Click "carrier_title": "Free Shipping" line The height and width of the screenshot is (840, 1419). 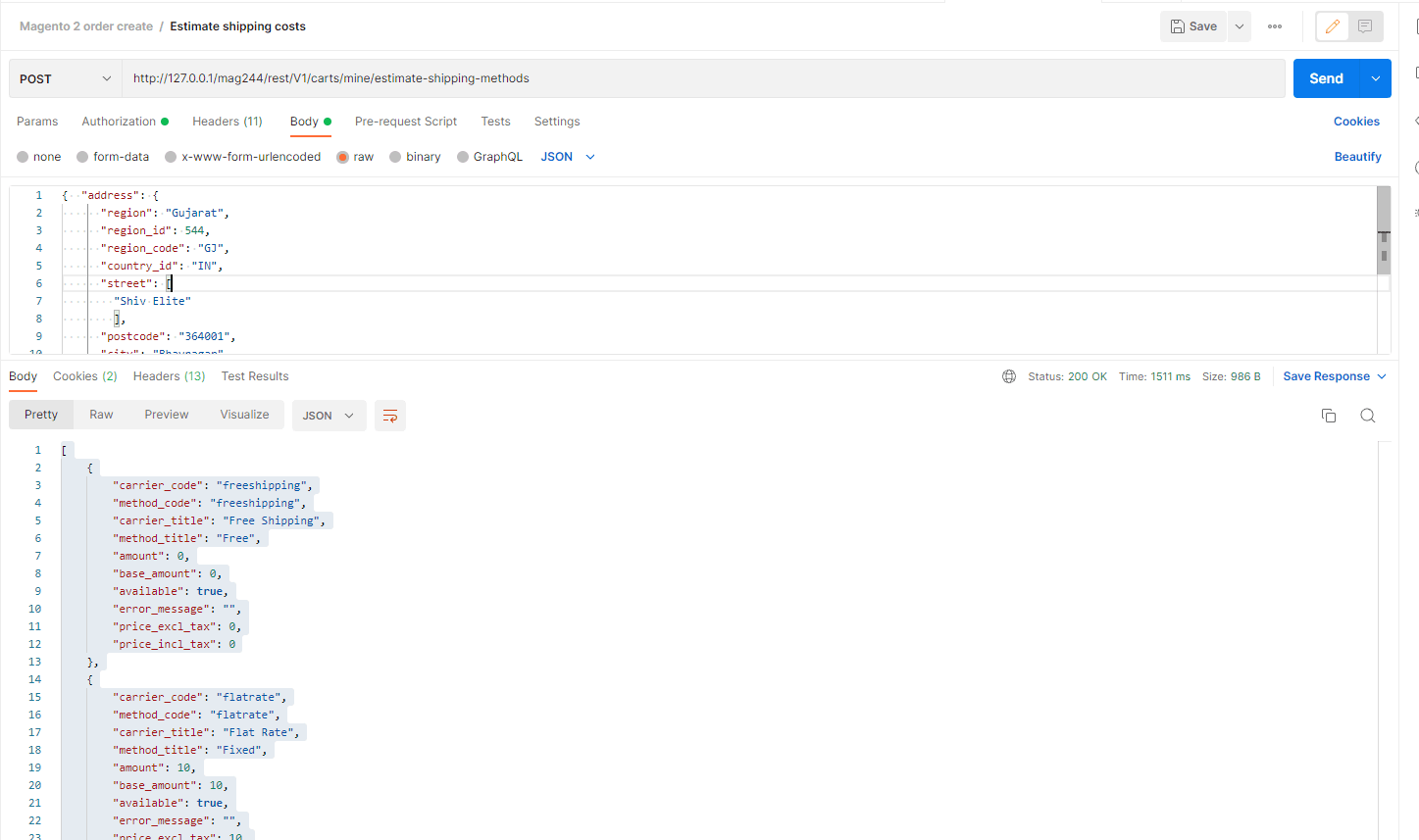(219, 520)
